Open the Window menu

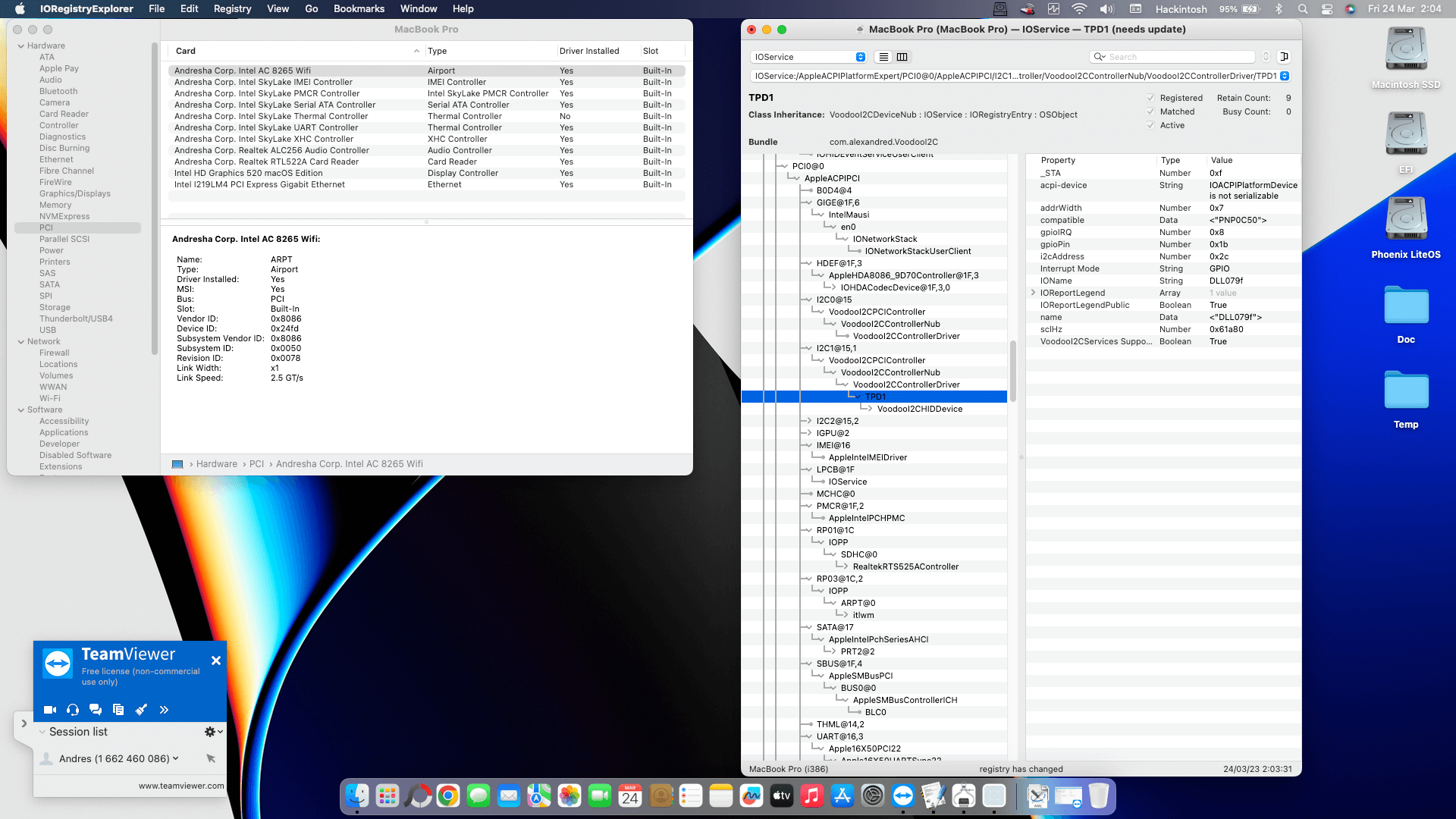point(419,9)
